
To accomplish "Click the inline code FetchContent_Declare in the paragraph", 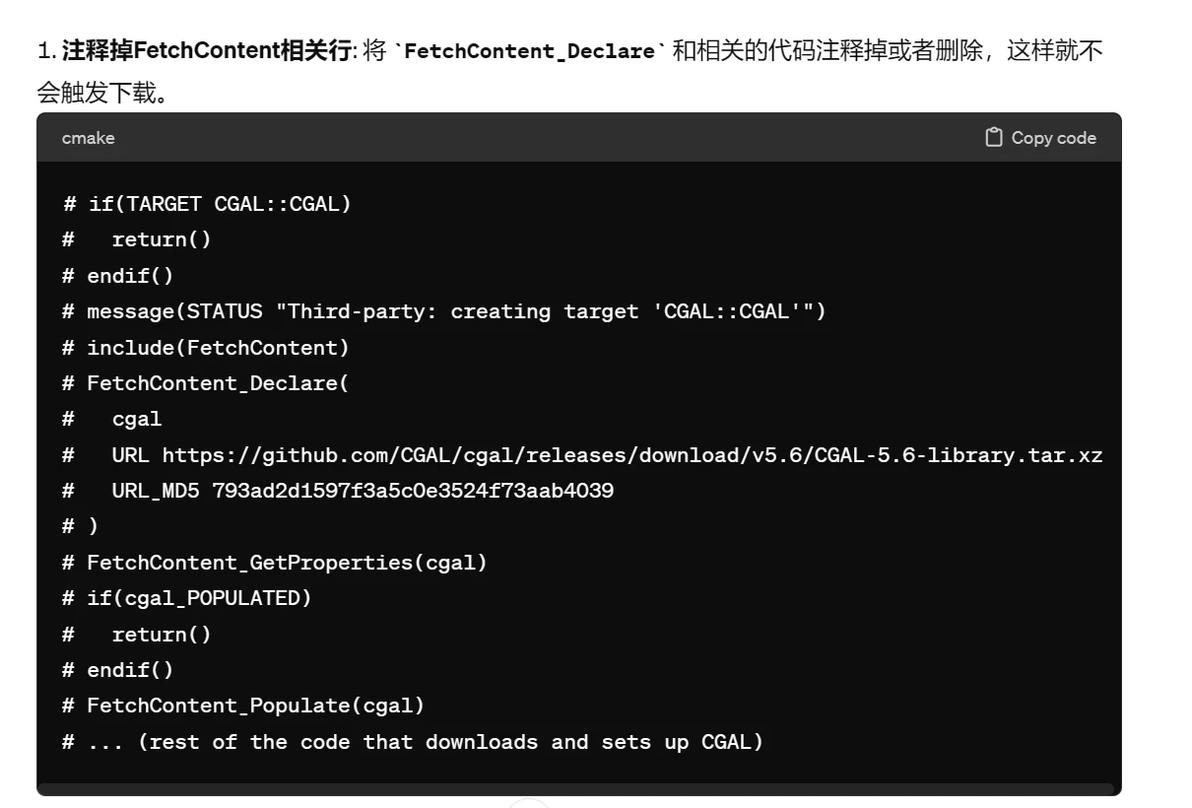I will pyautogui.click(x=529, y=52).
